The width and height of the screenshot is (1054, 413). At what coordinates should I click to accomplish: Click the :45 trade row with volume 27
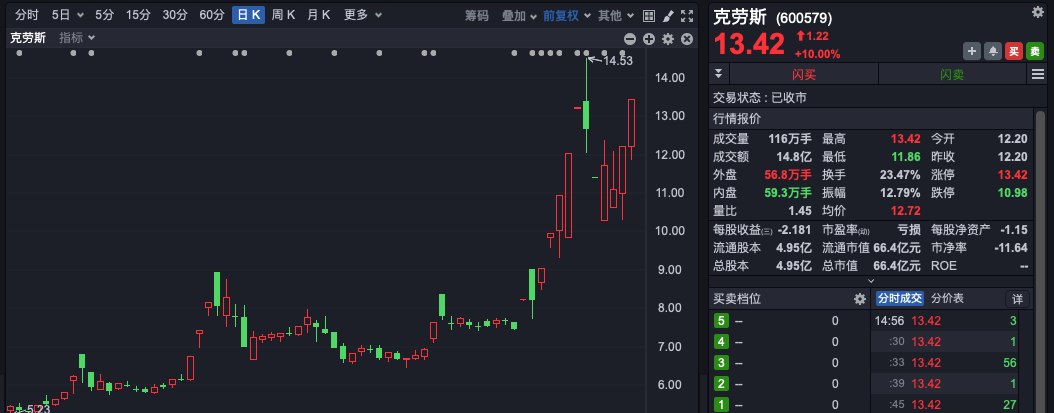coord(945,404)
